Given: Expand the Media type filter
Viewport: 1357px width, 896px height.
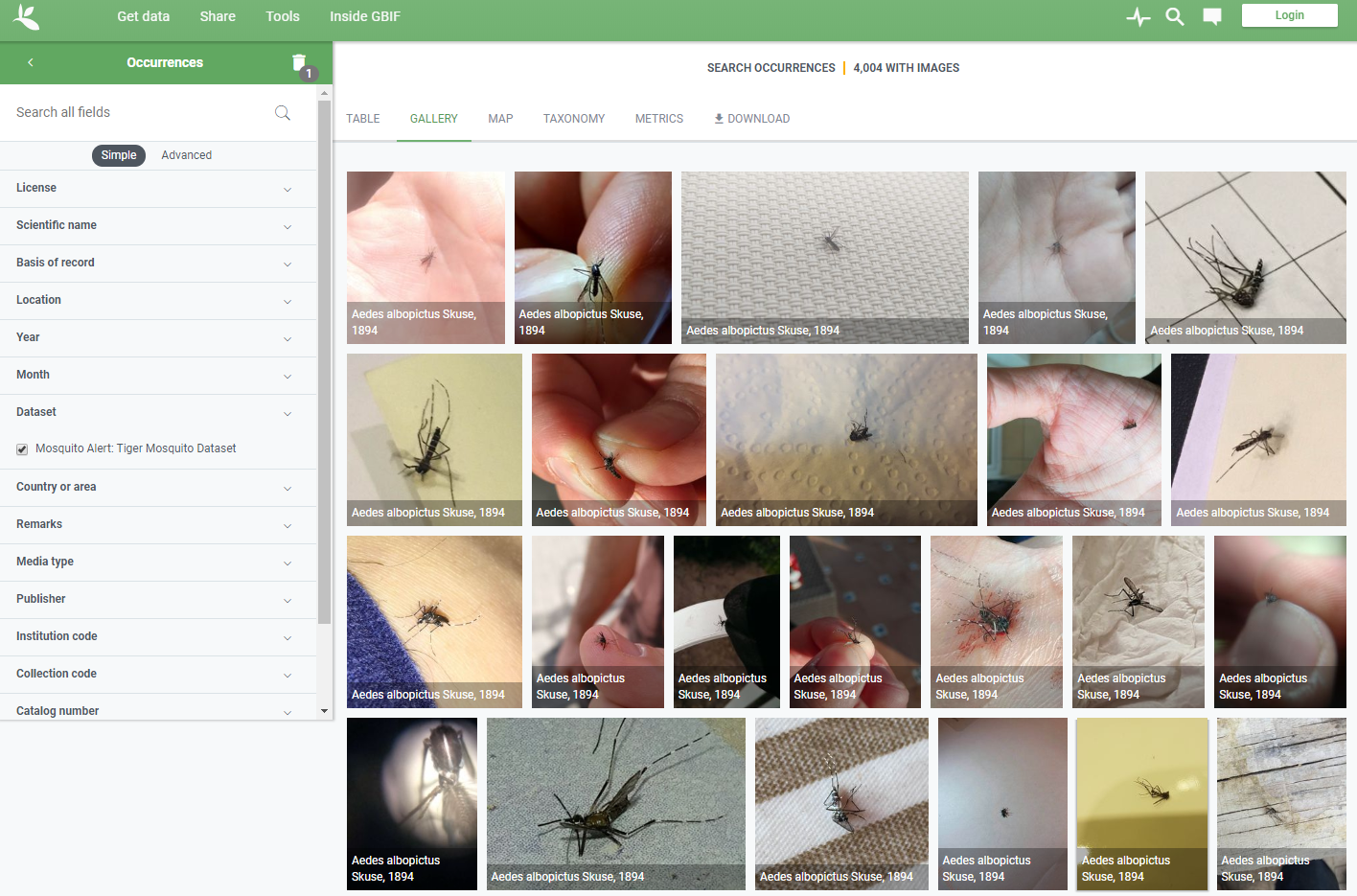Looking at the screenshot, I should tap(158, 563).
